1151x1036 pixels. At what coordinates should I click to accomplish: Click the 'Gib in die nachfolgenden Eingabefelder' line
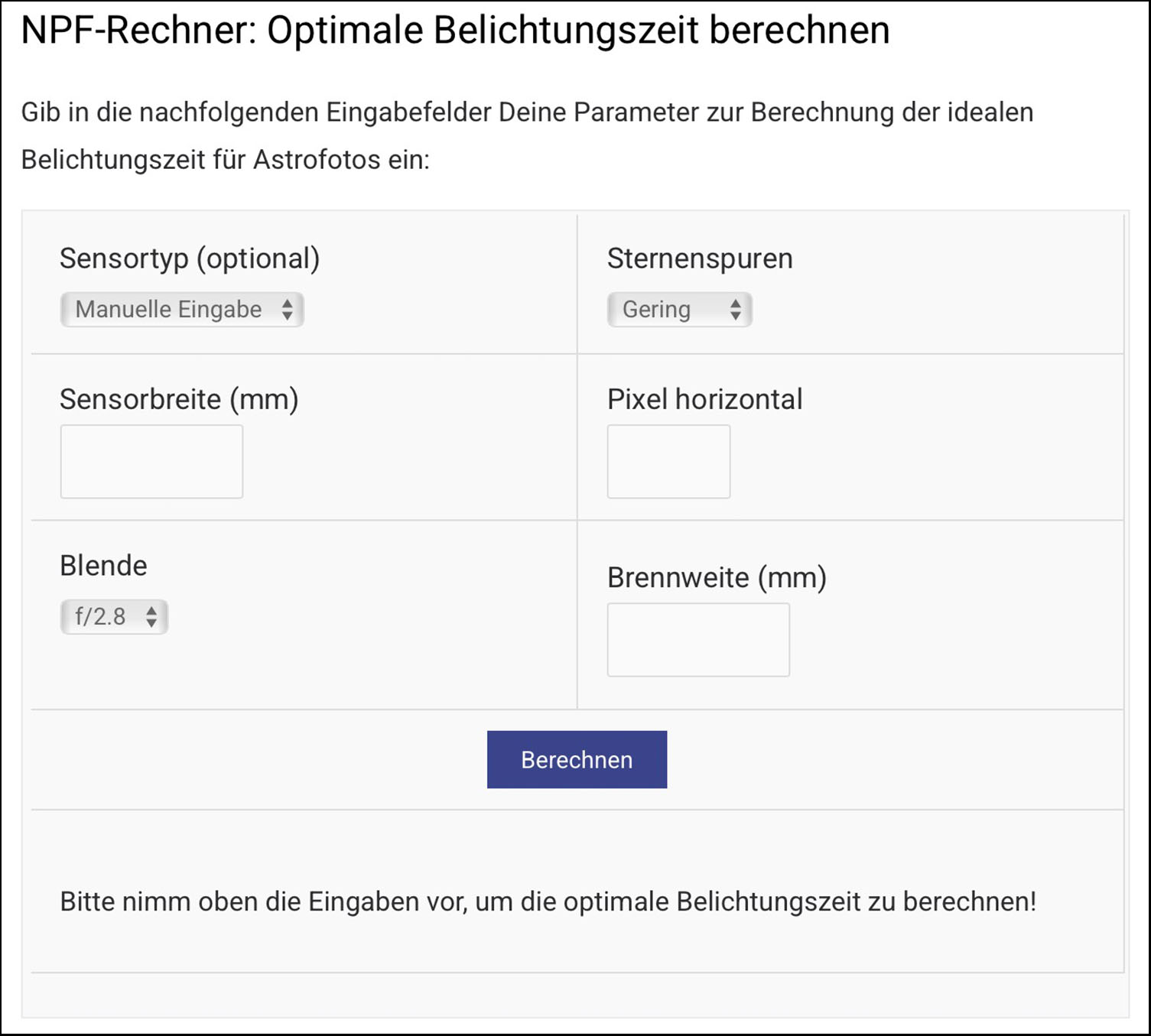tap(527, 112)
